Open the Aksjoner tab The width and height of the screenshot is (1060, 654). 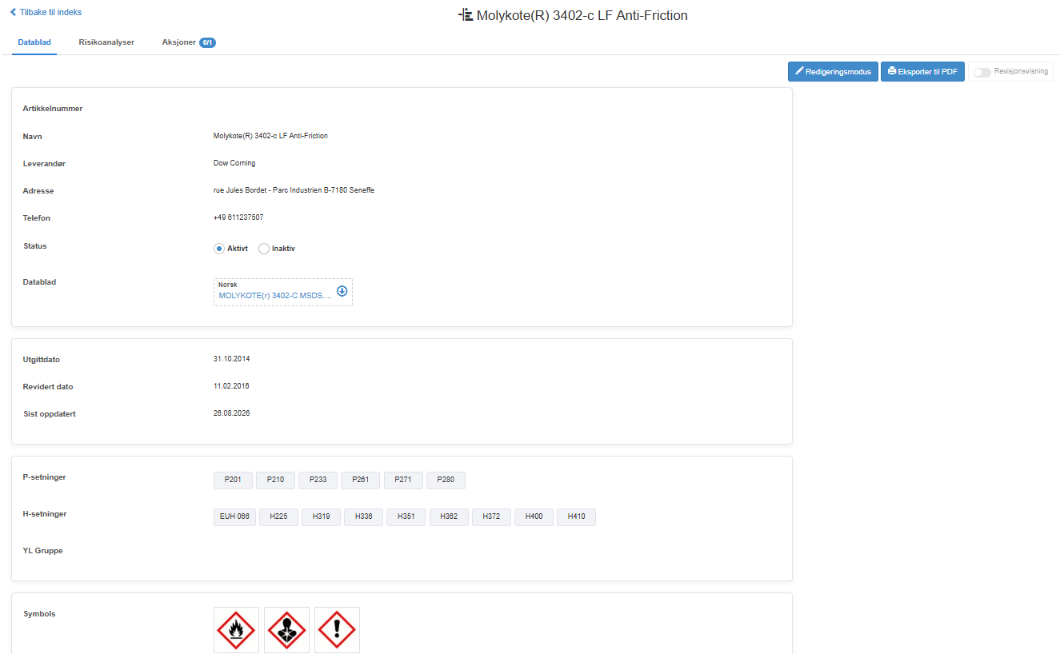[x=189, y=42]
